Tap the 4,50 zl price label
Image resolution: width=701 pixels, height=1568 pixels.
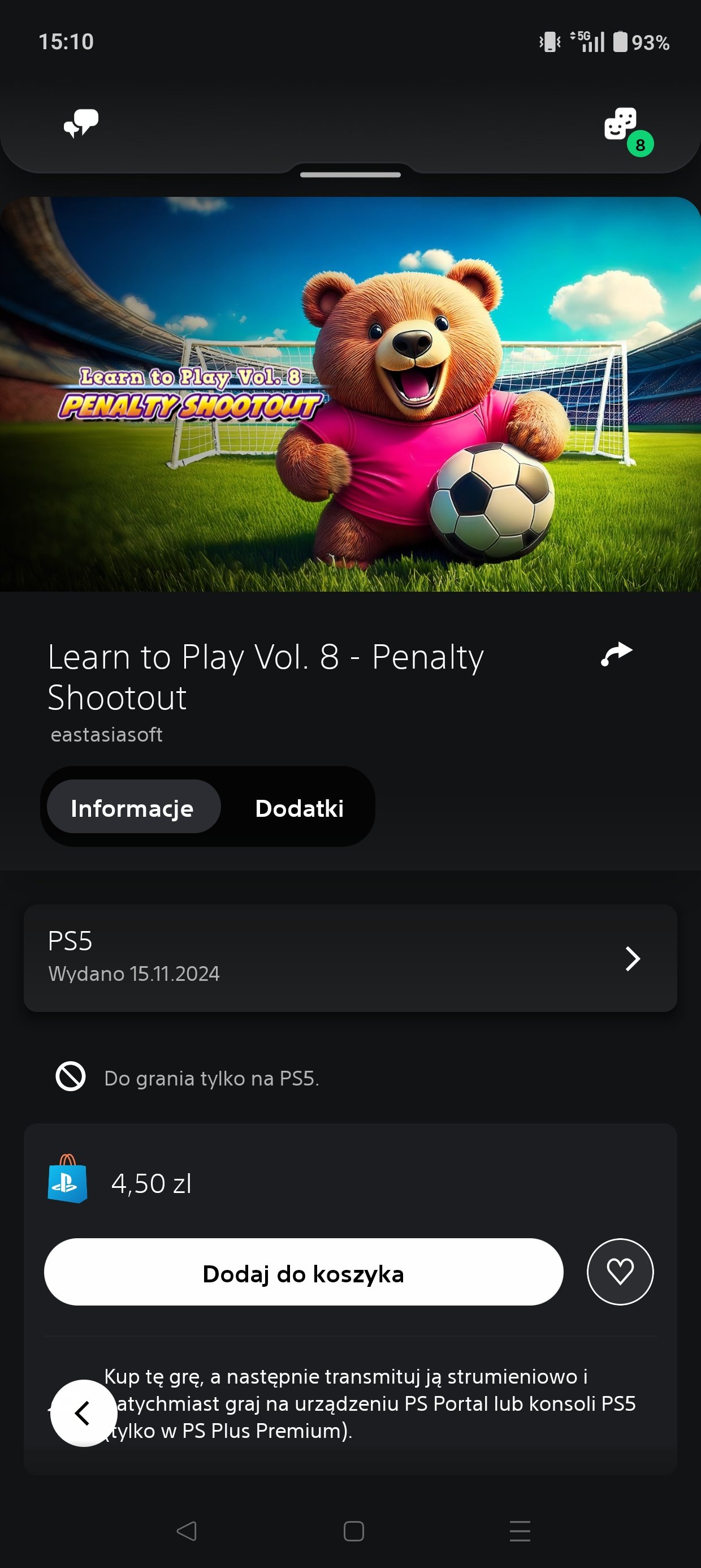coord(152,1184)
